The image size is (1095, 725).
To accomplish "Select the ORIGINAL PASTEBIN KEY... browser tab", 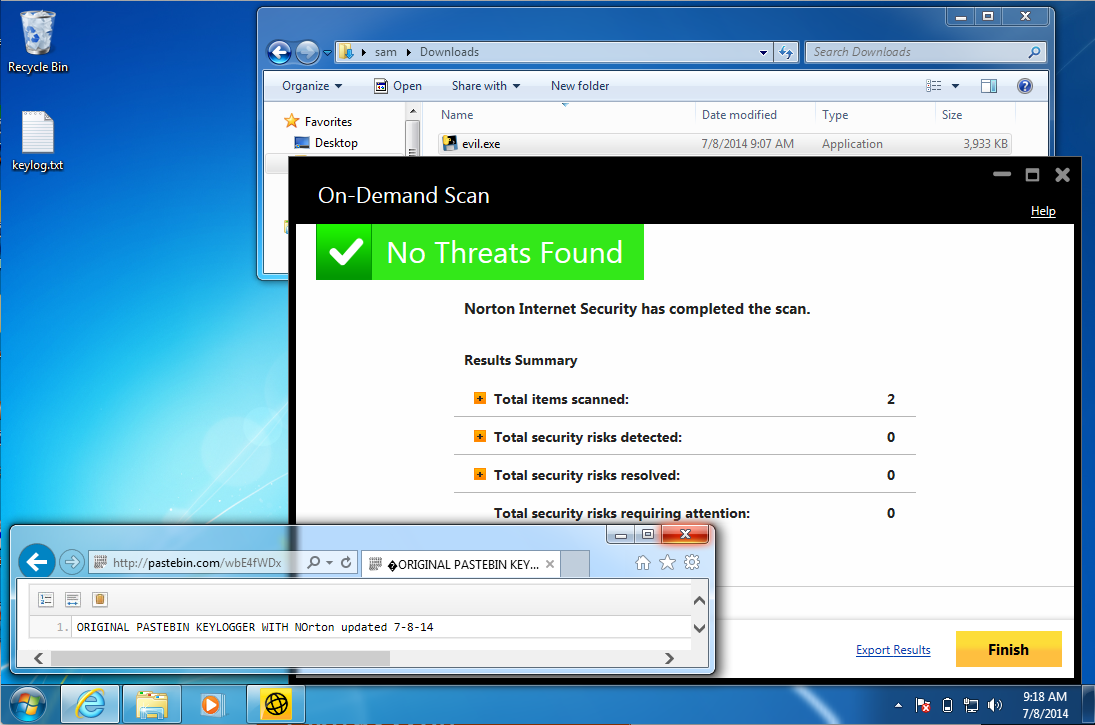I will [x=462, y=564].
